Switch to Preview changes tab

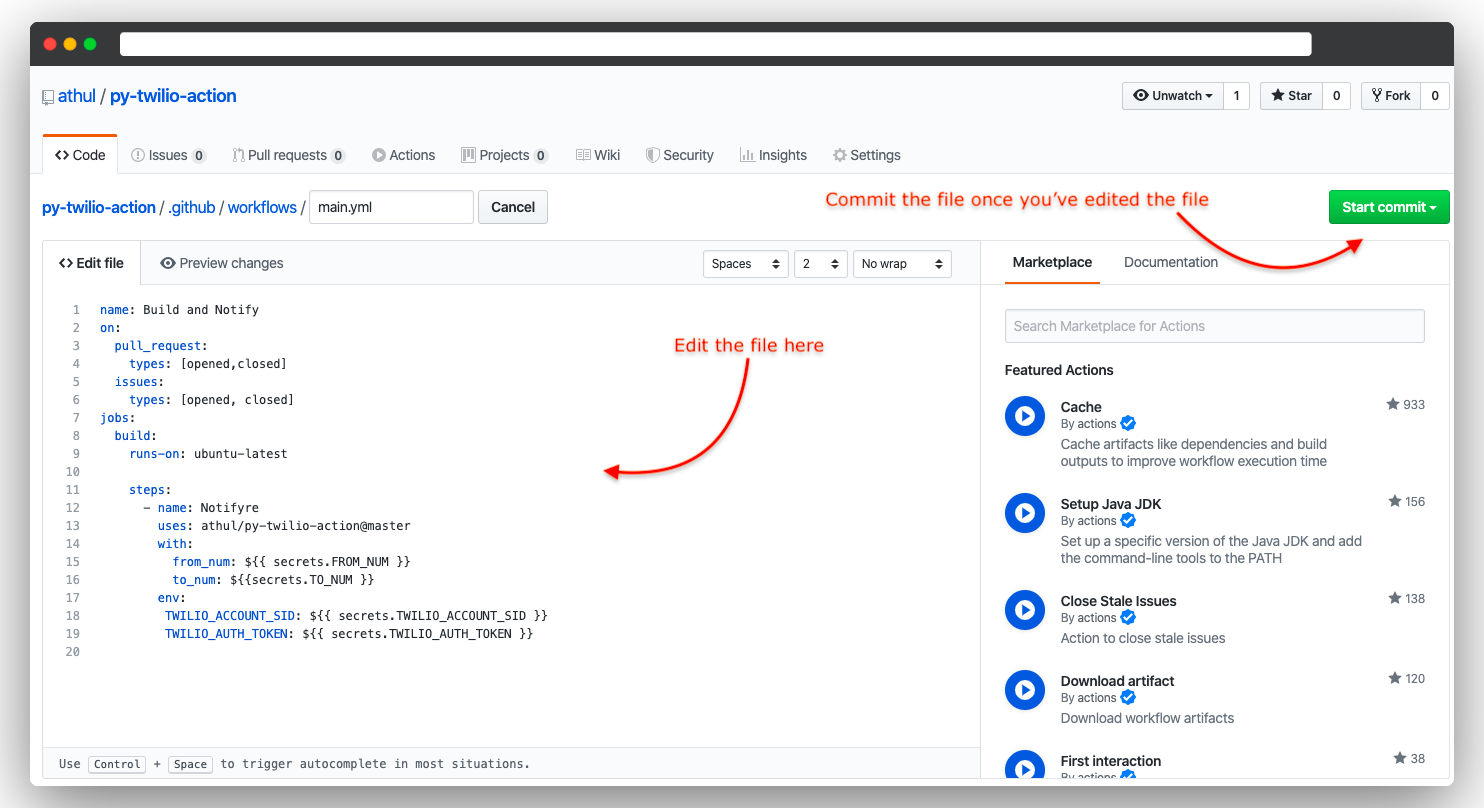222,263
